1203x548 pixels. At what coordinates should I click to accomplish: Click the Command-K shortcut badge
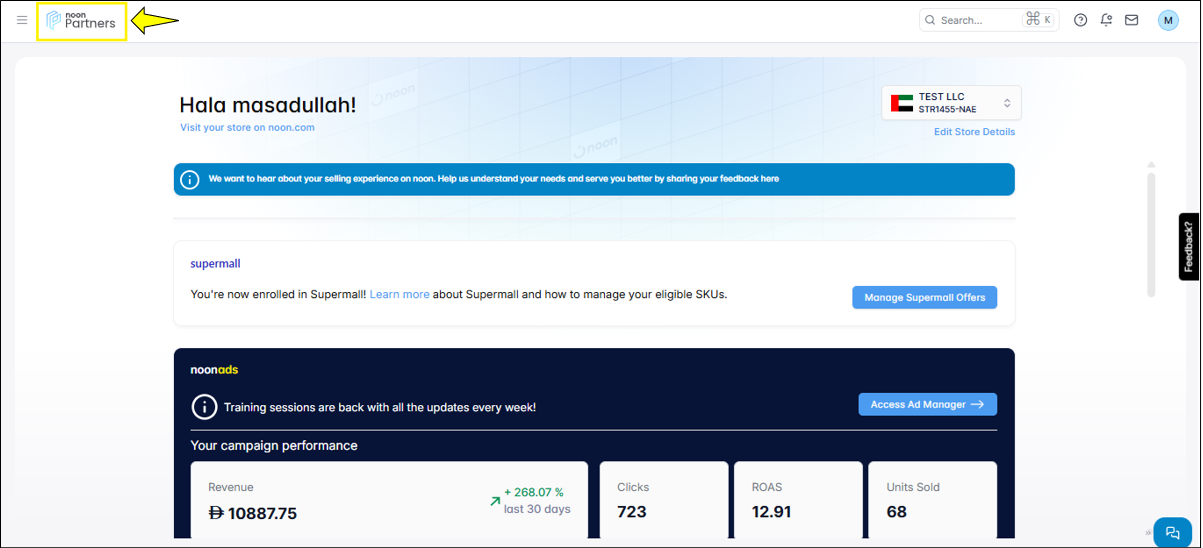tap(1038, 20)
